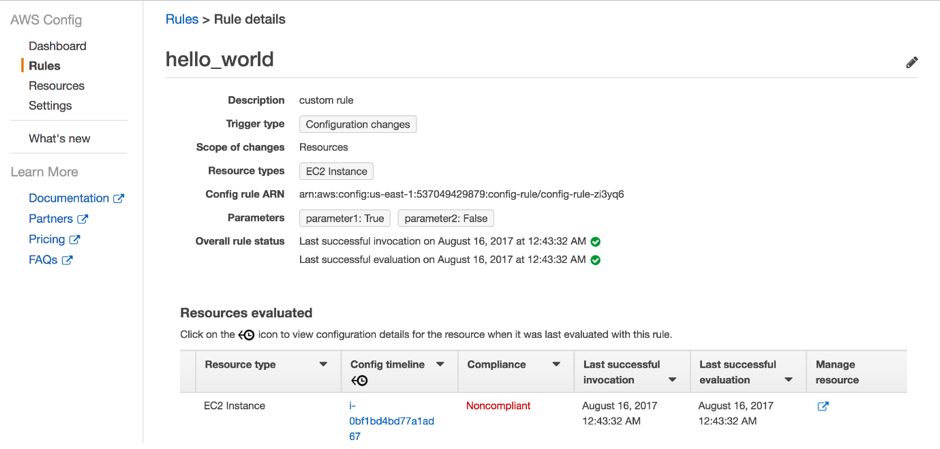This screenshot has width=940, height=449.
Task: Click the parameter2: False tag
Action: tap(446, 219)
